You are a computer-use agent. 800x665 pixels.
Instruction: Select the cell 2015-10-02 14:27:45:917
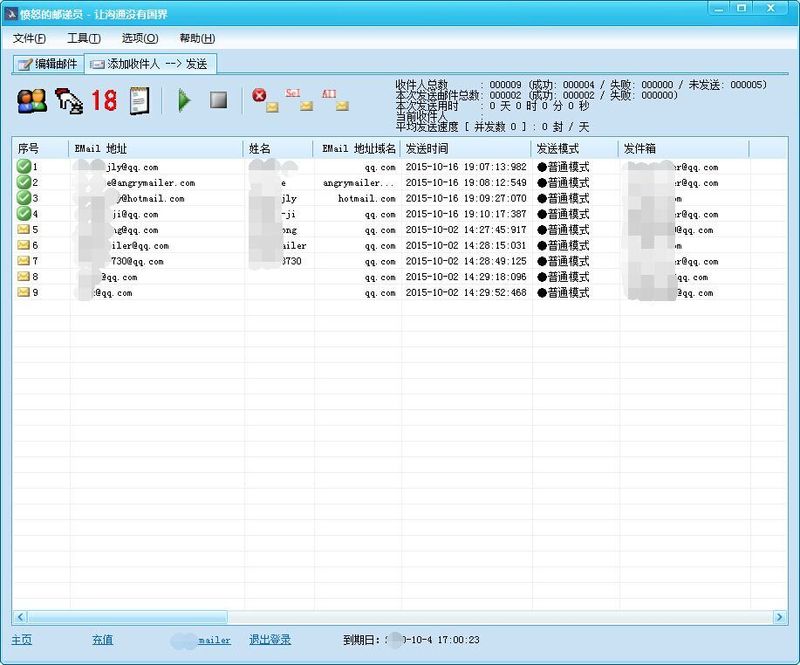(x=466, y=230)
